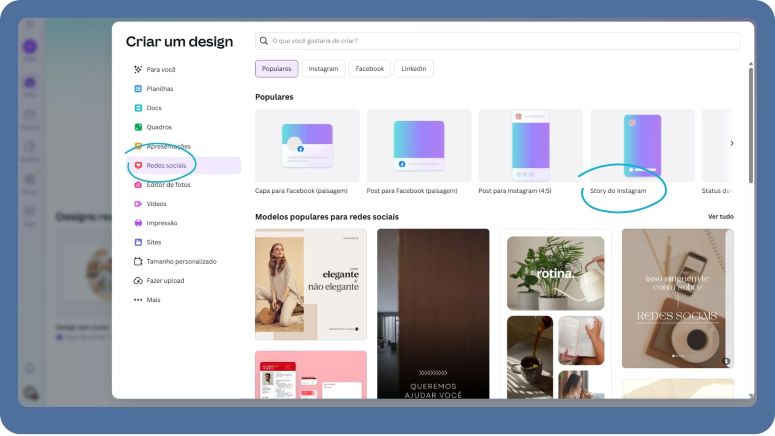
Task: Switch to Populares filter tab
Action: pyautogui.click(x=277, y=69)
